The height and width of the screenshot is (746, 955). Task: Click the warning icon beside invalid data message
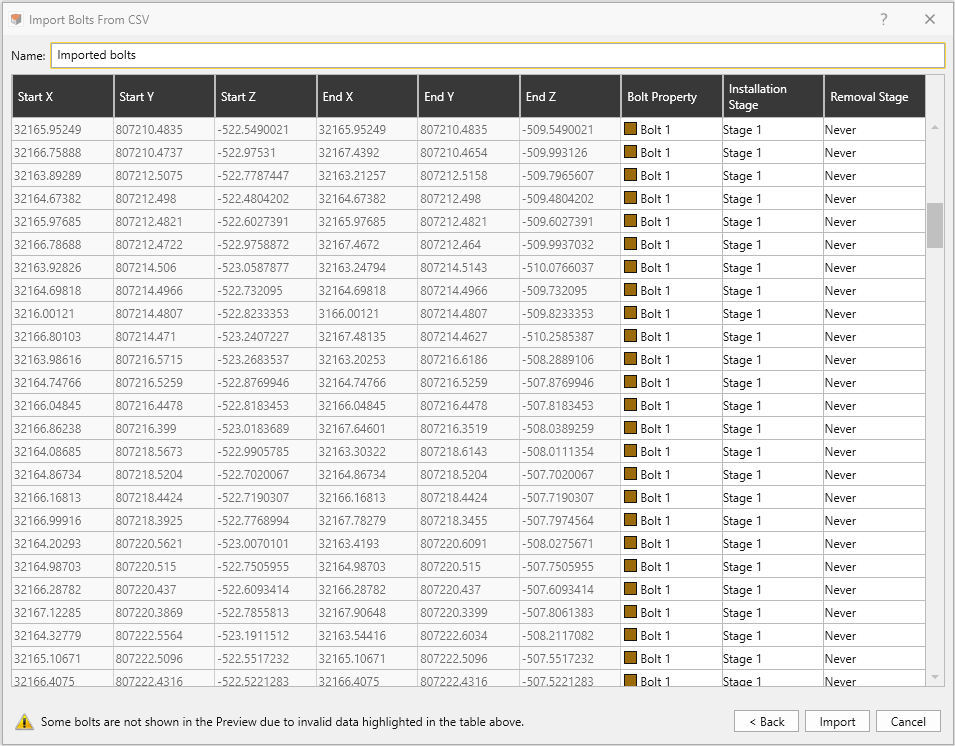tap(24, 721)
